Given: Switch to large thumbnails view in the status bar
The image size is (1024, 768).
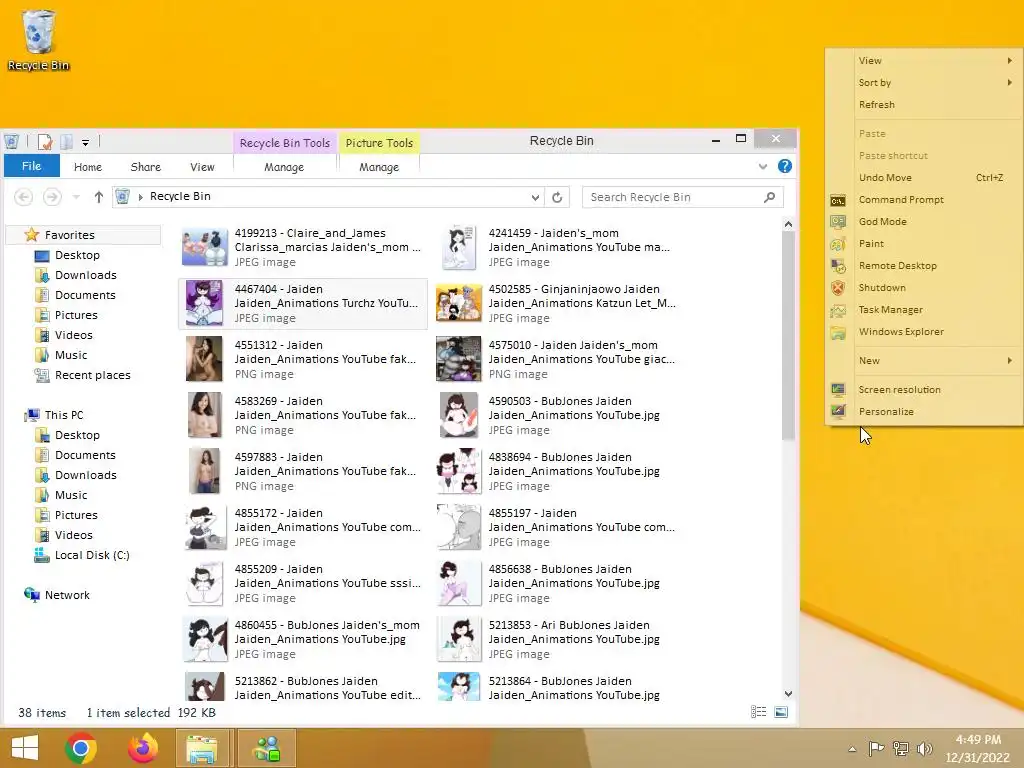Looking at the screenshot, I should (781, 712).
